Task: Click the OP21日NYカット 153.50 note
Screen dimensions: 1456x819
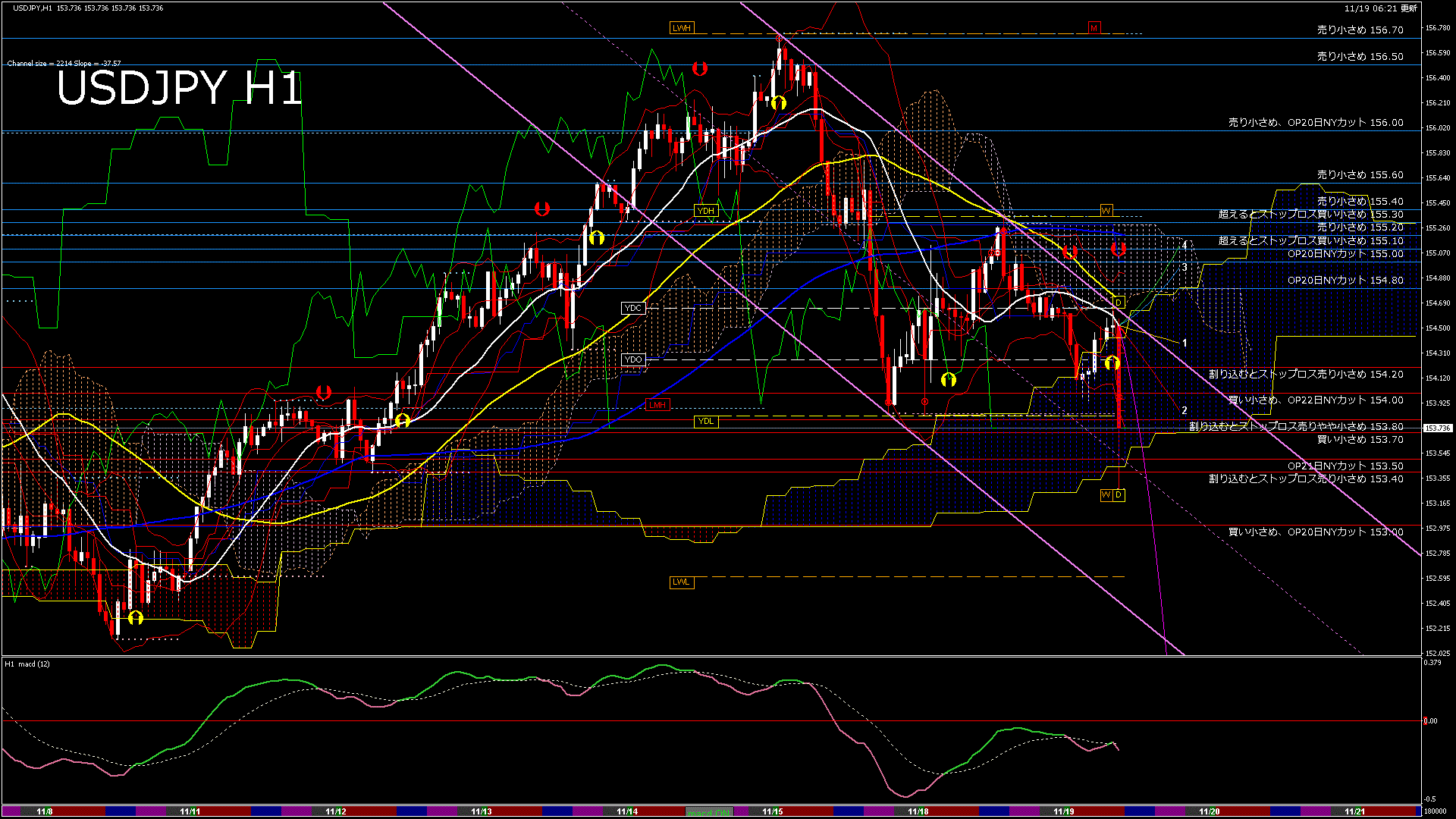Action: click(x=1346, y=466)
